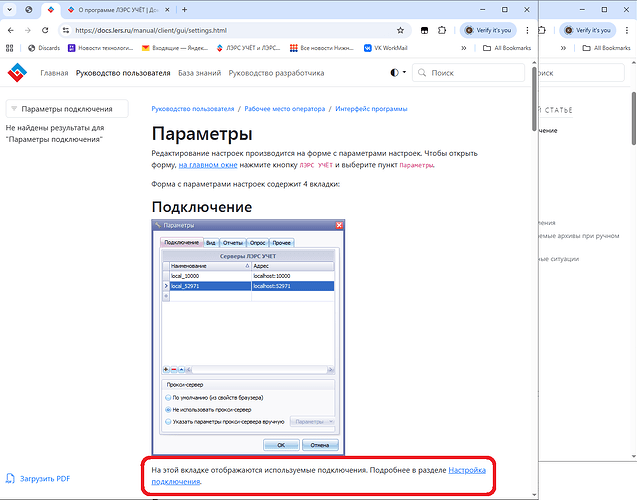Image resolution: width=637 pixels, height=500 pixels.
Task: Open Chrome three-dot menu in front window
Action: point(527,30)
